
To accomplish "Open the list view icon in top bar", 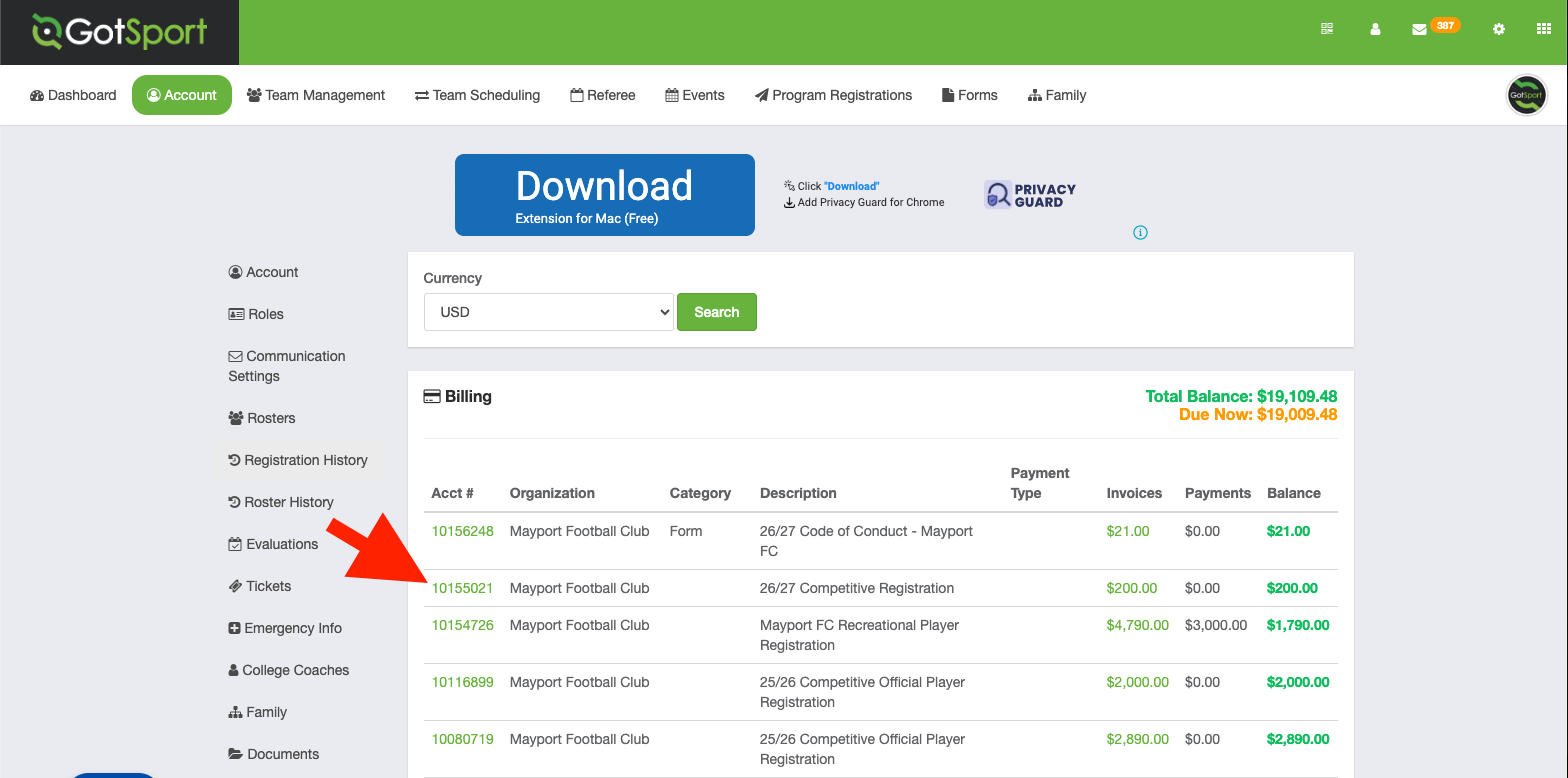I will coord(1327,29).
